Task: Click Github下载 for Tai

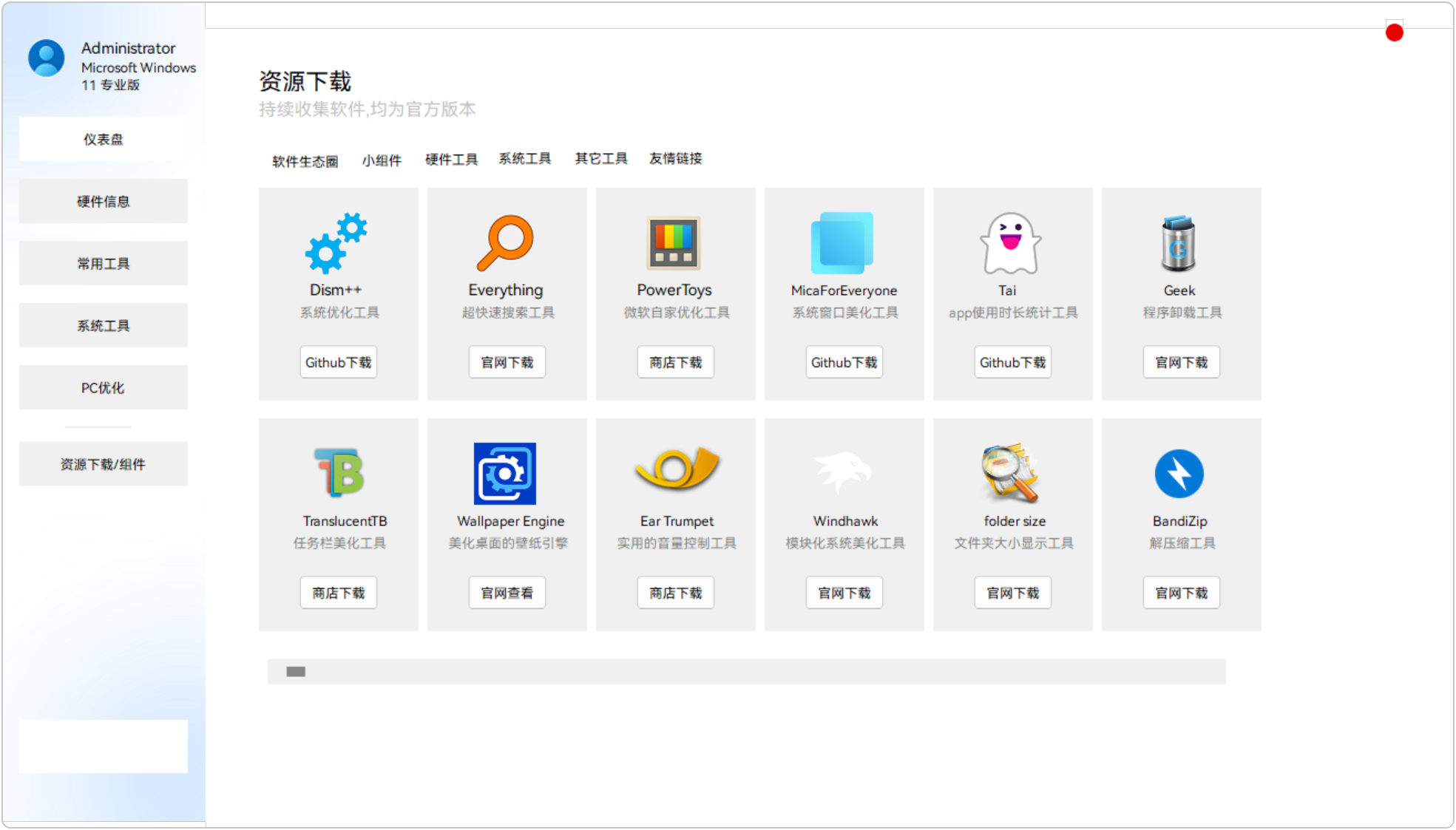Action: tap(1013, 362)
